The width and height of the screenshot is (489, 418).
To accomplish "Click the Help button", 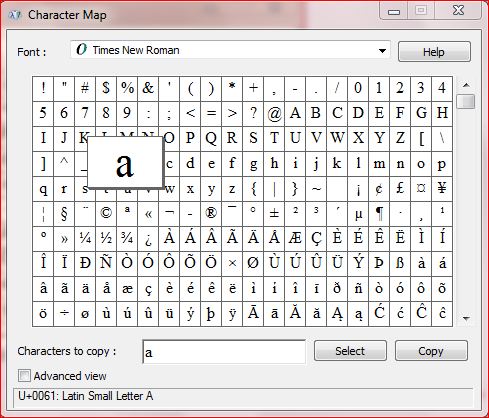I will point(434,52).
